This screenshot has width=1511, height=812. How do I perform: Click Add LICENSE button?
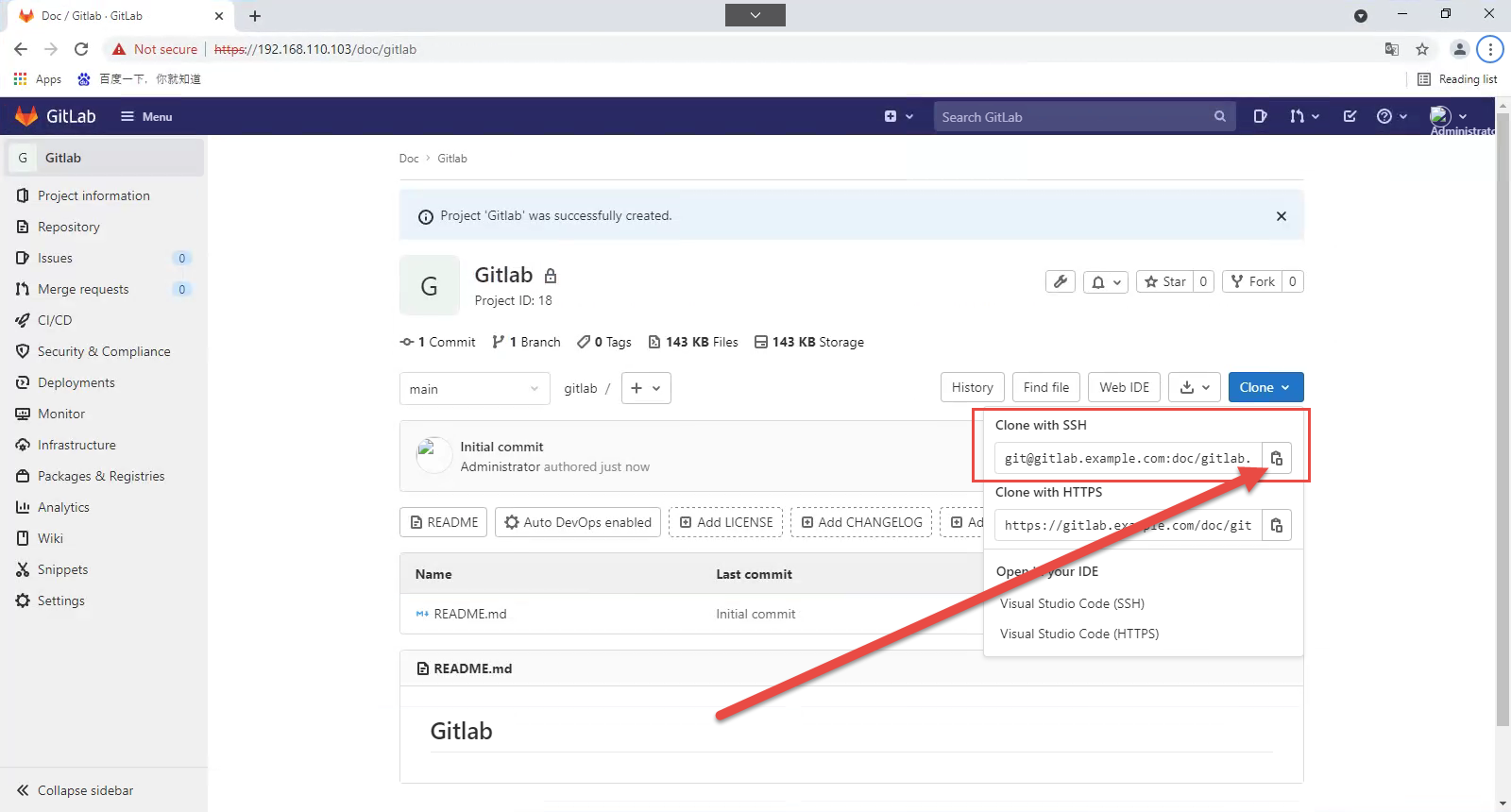coord(725,522)
